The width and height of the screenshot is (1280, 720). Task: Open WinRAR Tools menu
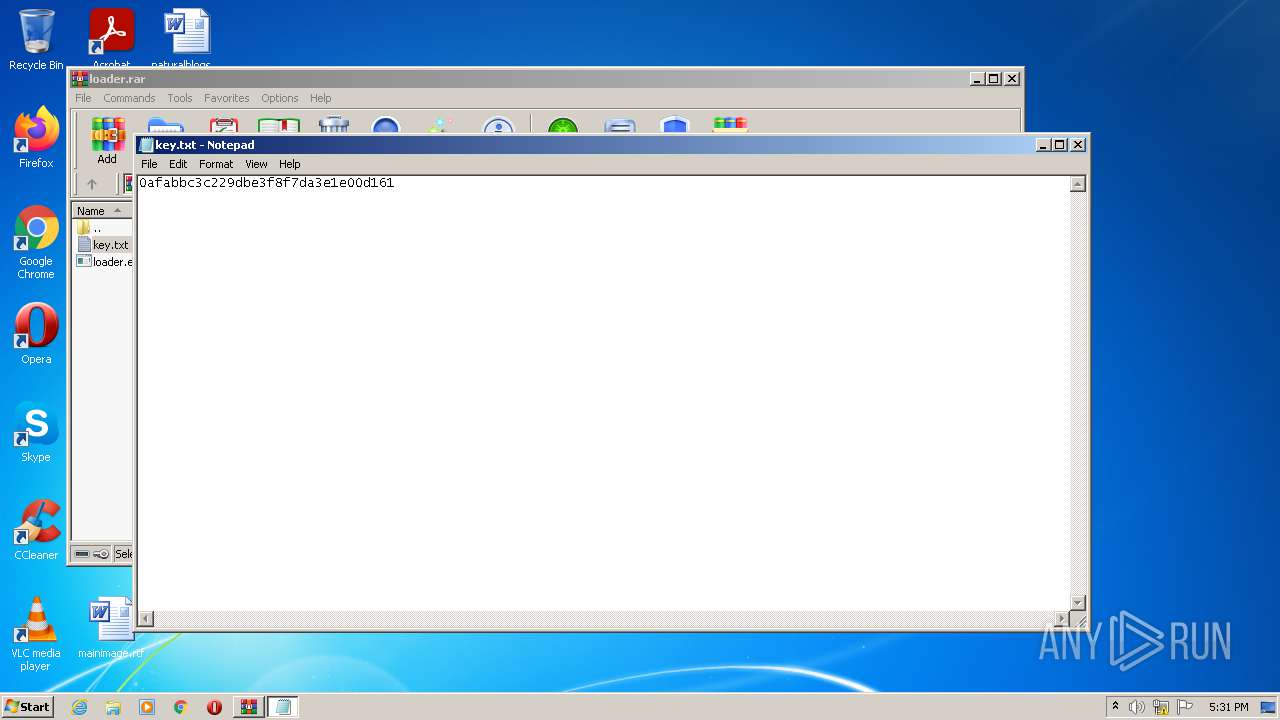(180, 98)
